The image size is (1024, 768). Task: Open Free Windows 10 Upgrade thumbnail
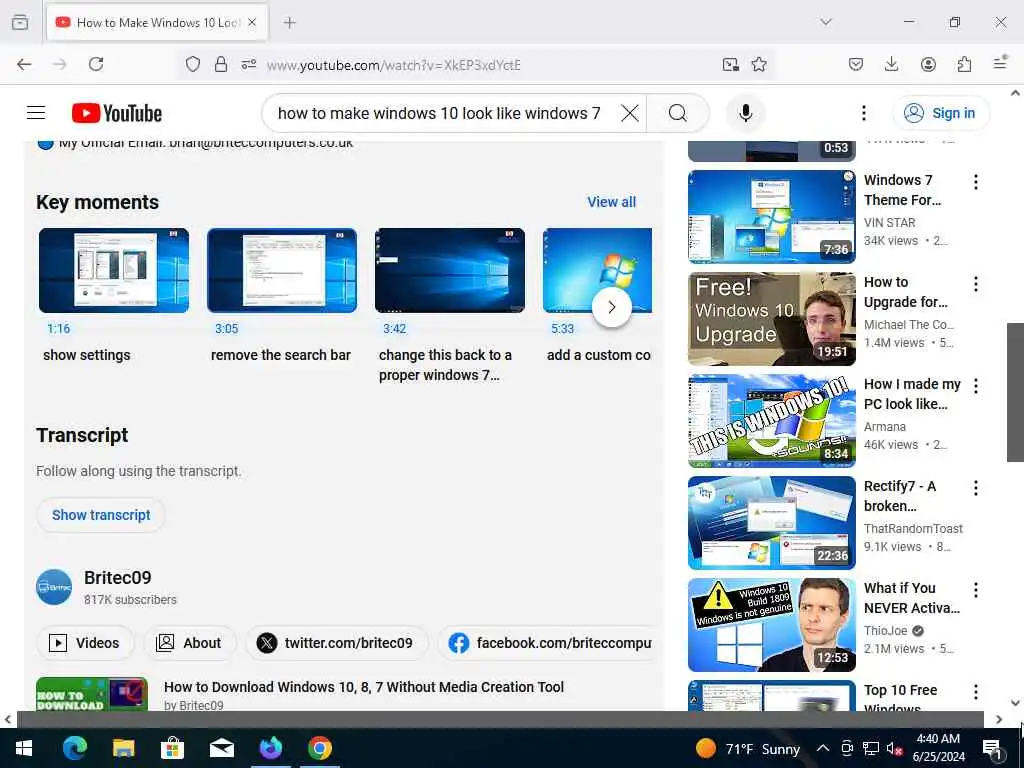(771, 319)
